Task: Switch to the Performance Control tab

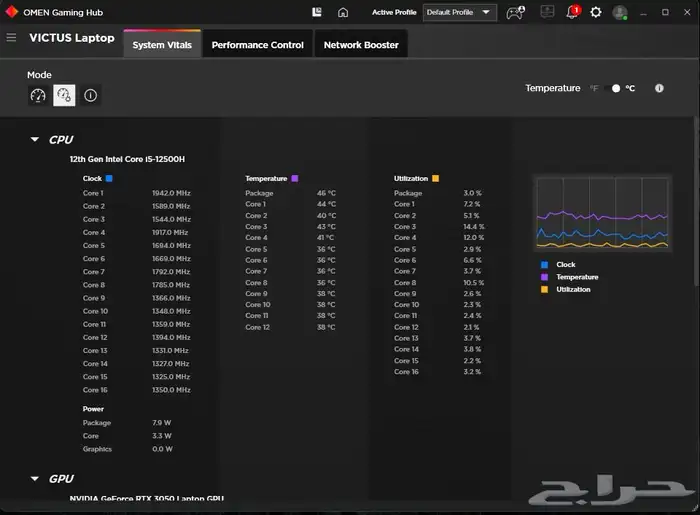Action: coord(257,45)
